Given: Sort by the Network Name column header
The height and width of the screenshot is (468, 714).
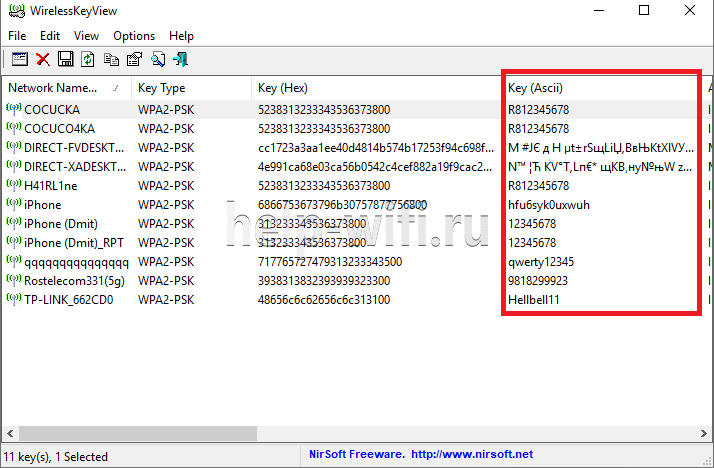Looking at the screenshot, I should point(67,88).
